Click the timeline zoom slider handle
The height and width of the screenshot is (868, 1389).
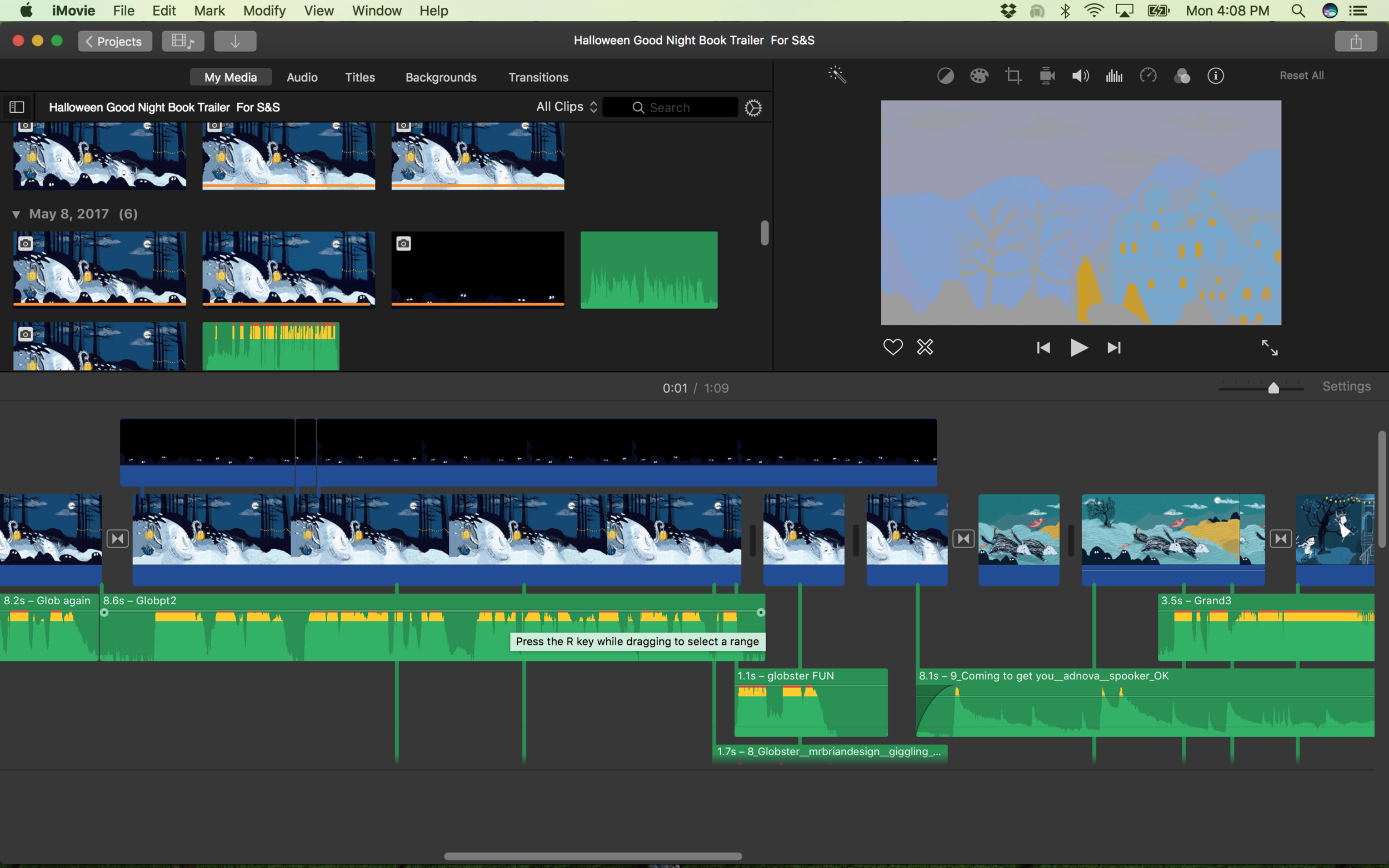pos(1273,388)
